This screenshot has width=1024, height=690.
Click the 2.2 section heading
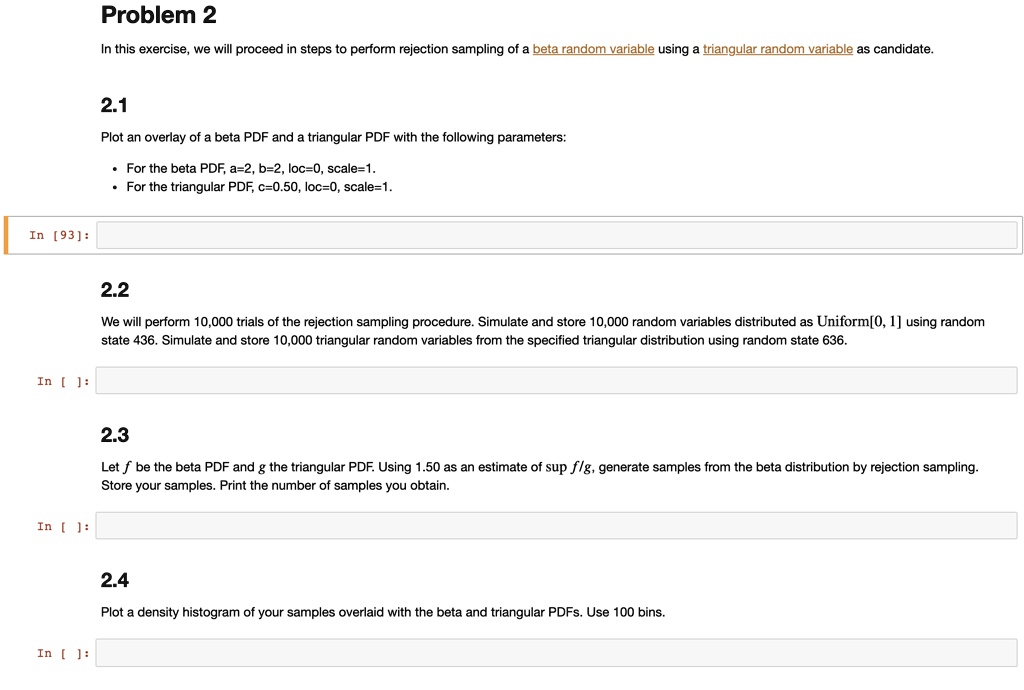113,289
